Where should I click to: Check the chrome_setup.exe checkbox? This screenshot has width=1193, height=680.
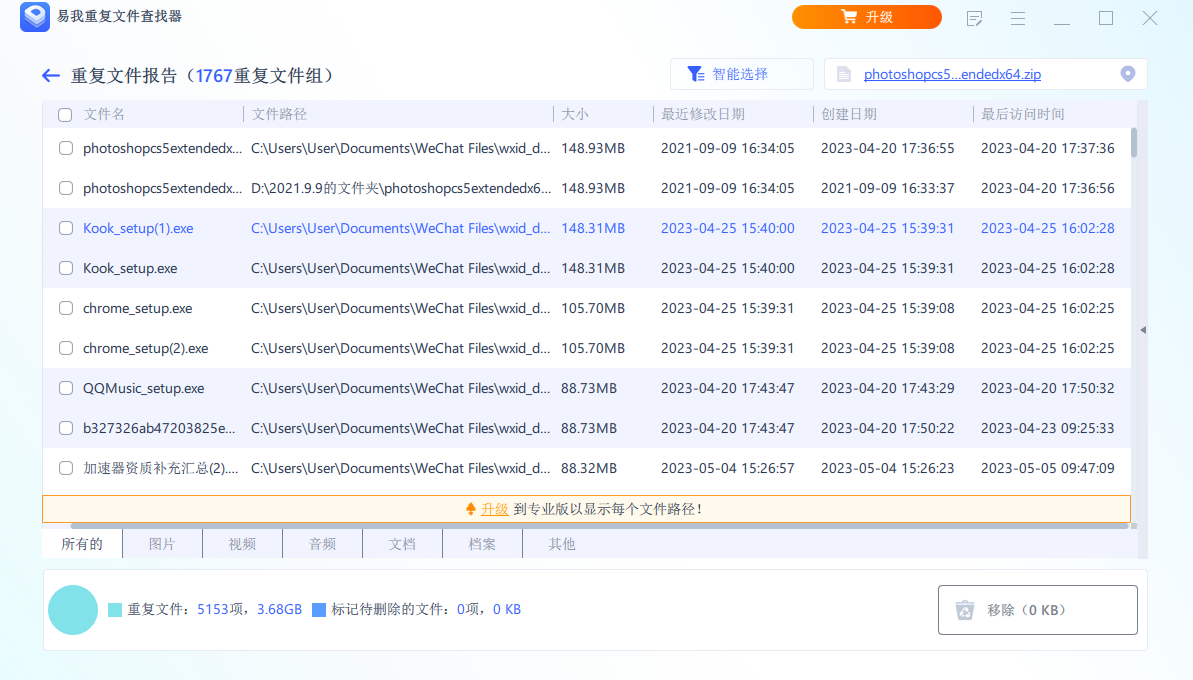[x=66, y=308]
